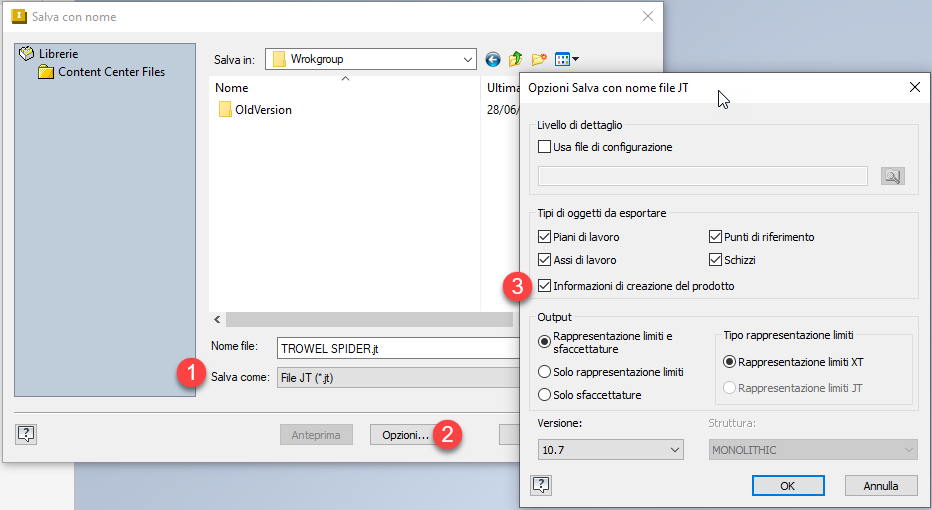The width and height of the screenshot is (932, 510).
Task: Select Rappresentazione limiti e sfaccettature option
Action: pos(544,342)
